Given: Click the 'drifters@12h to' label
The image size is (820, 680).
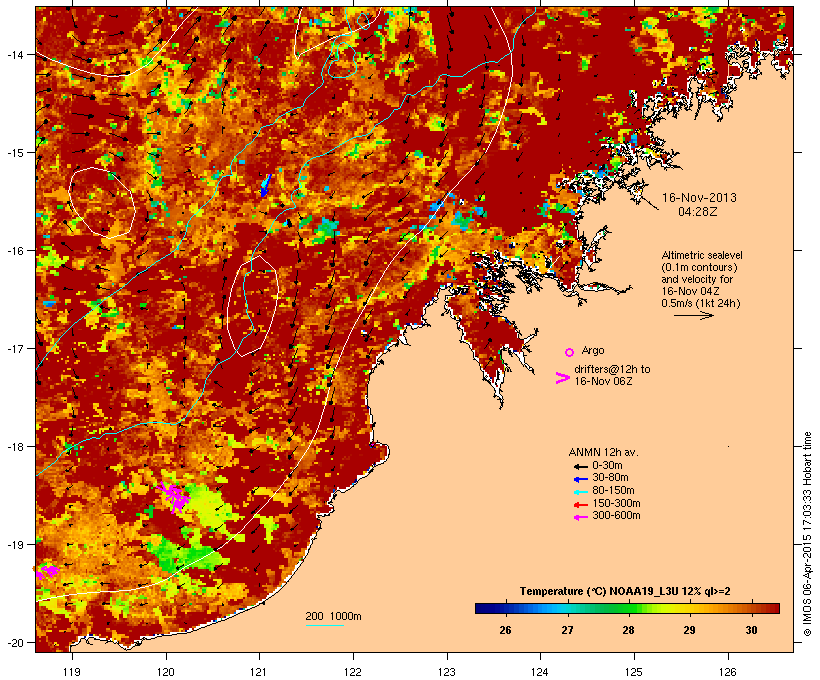Looking at the screenshot, I should (612, 369).
